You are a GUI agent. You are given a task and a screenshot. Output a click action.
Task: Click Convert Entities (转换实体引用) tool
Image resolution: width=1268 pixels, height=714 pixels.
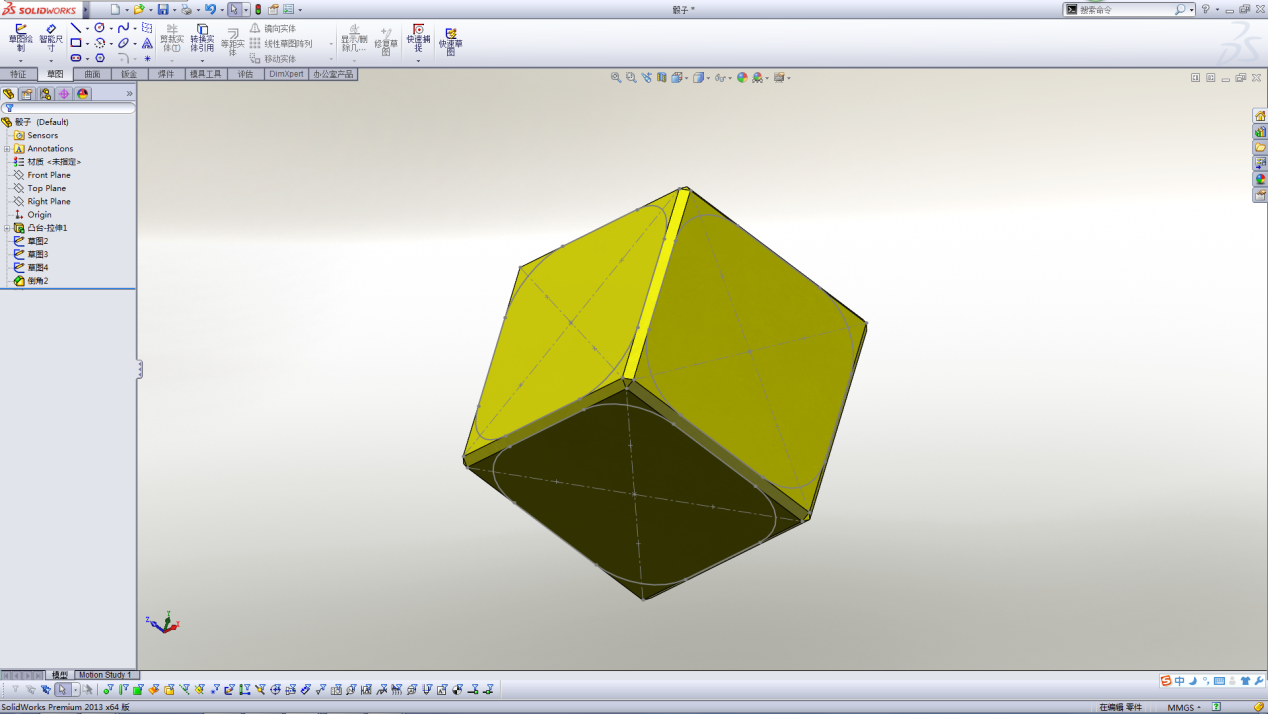click(x=202, y=39)
